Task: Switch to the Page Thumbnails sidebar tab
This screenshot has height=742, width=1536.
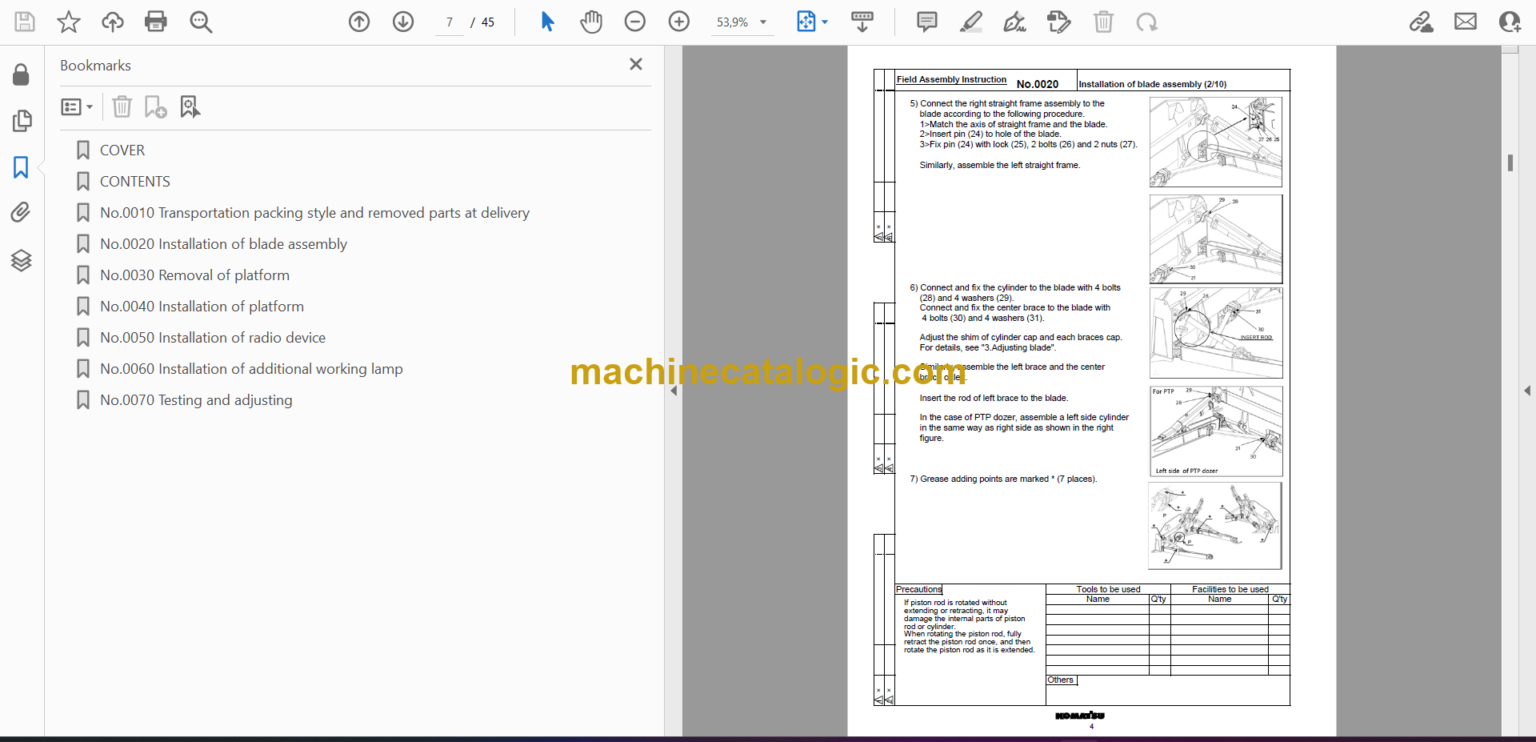Action: coord(21,120)
